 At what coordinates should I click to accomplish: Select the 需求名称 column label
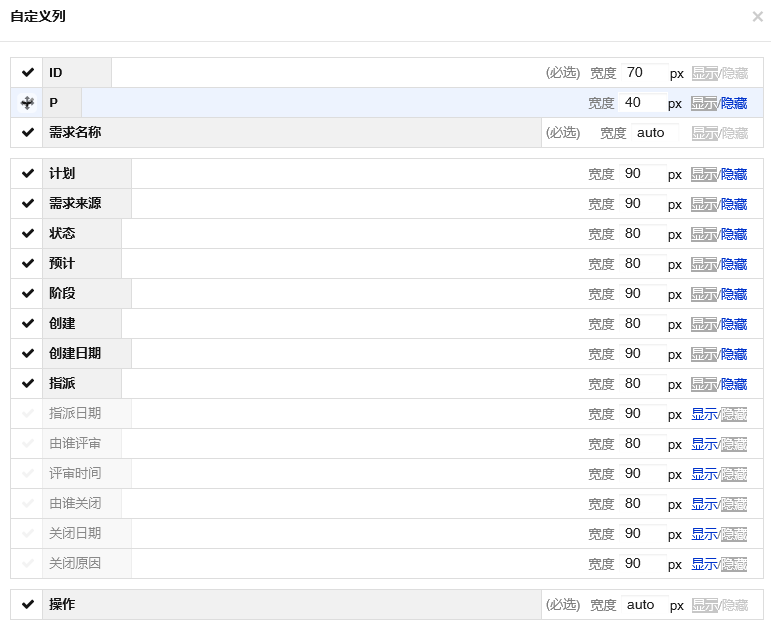[75, 132]
